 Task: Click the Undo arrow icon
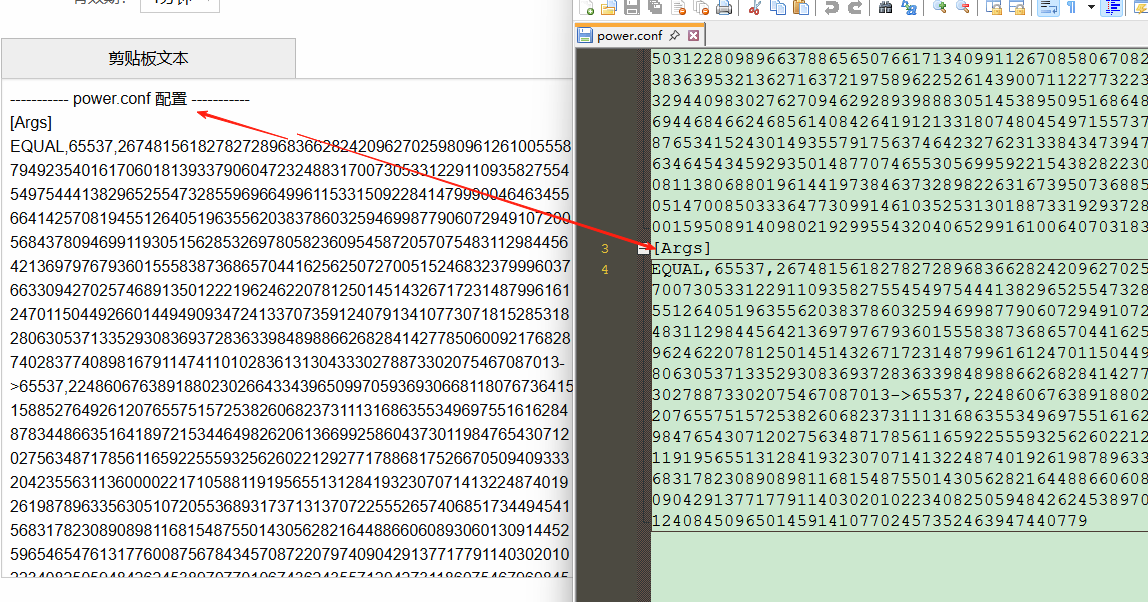click(x=832, y=7)
